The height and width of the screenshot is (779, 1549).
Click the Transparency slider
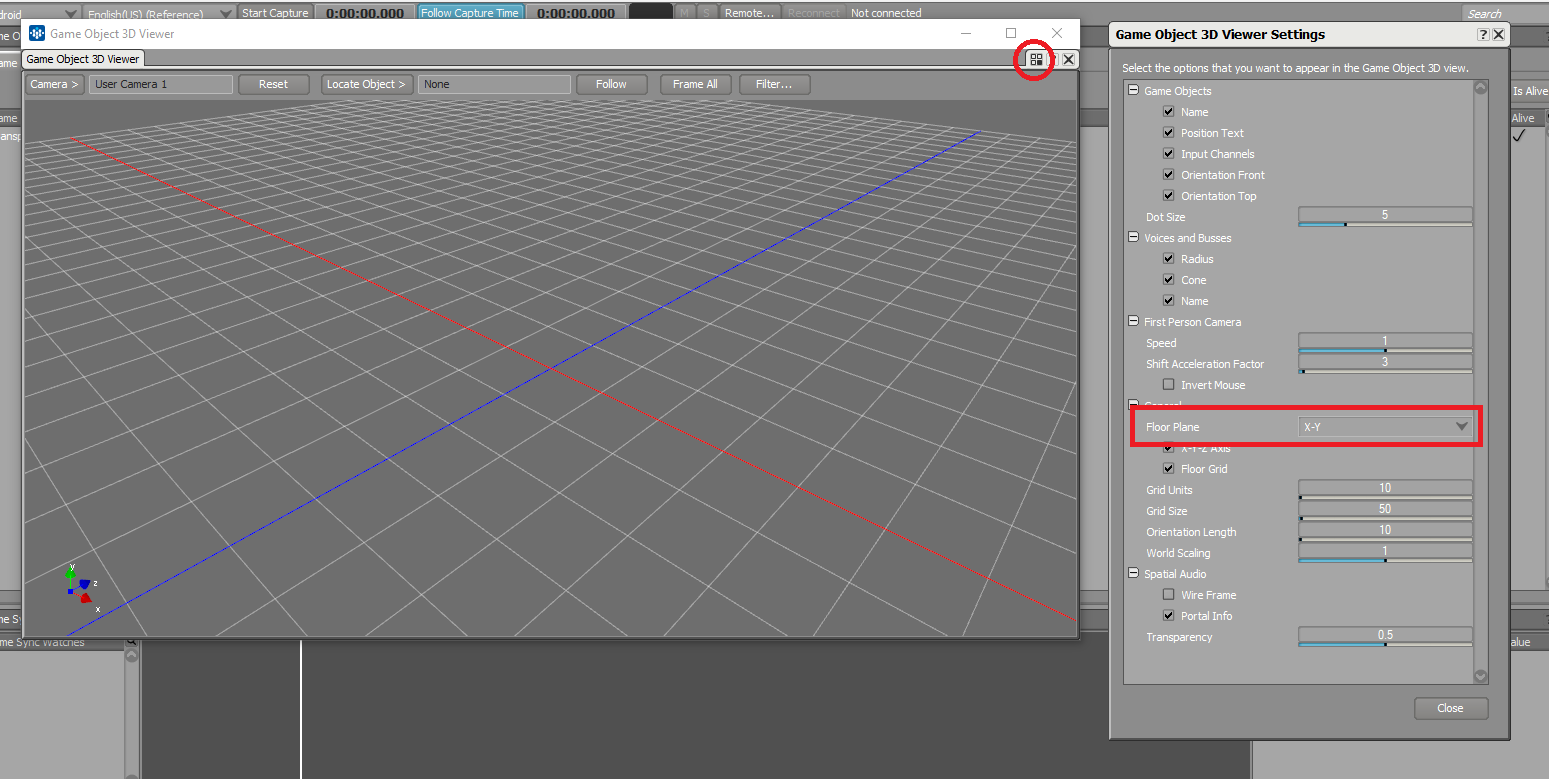pyautogui.click(x=1385, y=638)
